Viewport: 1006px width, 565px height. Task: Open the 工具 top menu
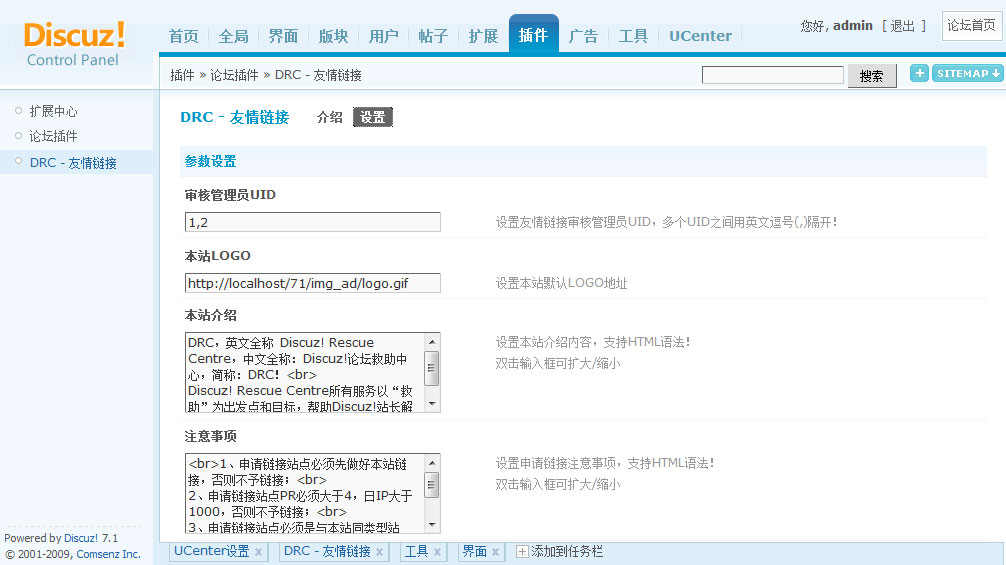[x=634, y=36]
